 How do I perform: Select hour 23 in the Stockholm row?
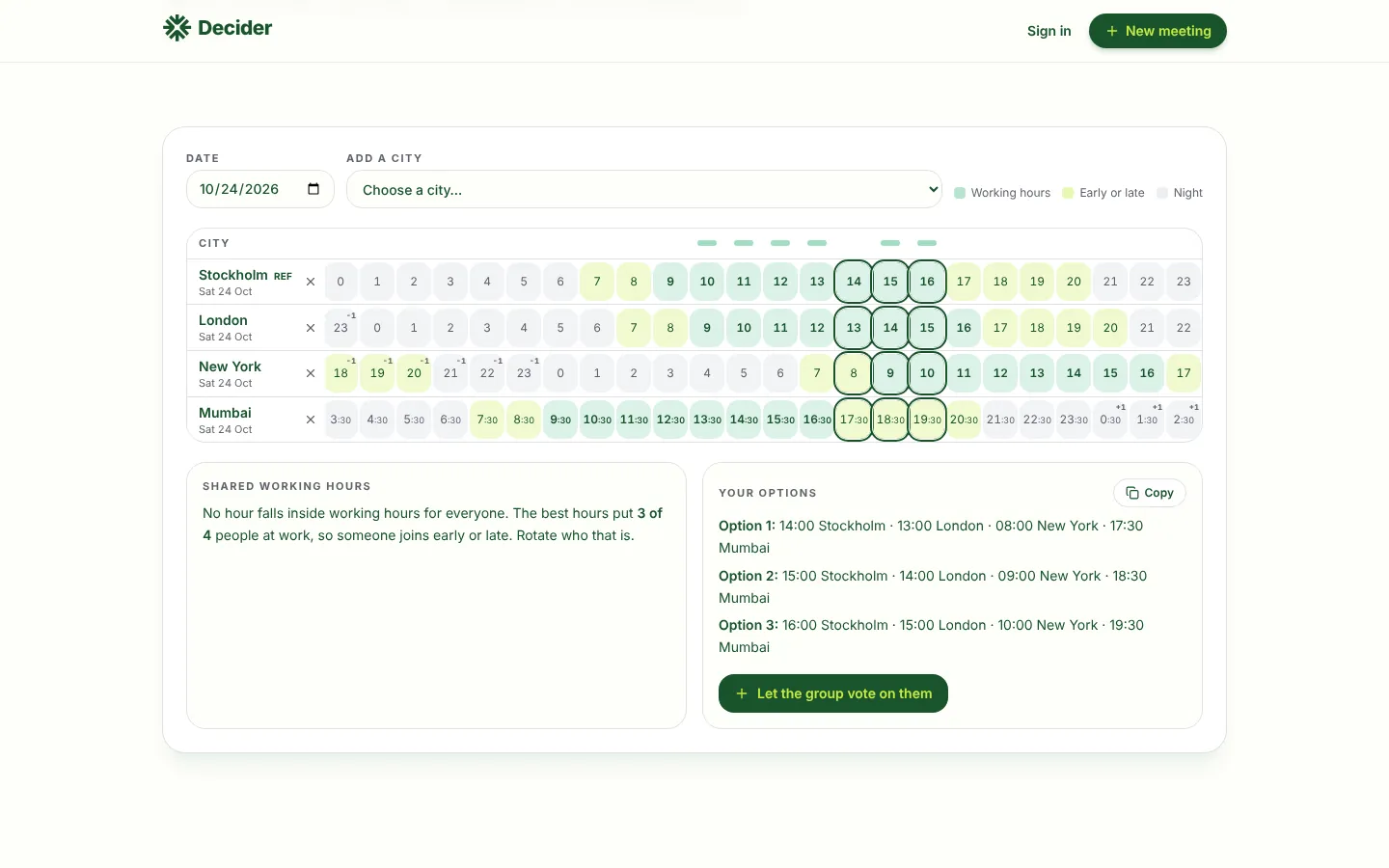pos(1184,282)
